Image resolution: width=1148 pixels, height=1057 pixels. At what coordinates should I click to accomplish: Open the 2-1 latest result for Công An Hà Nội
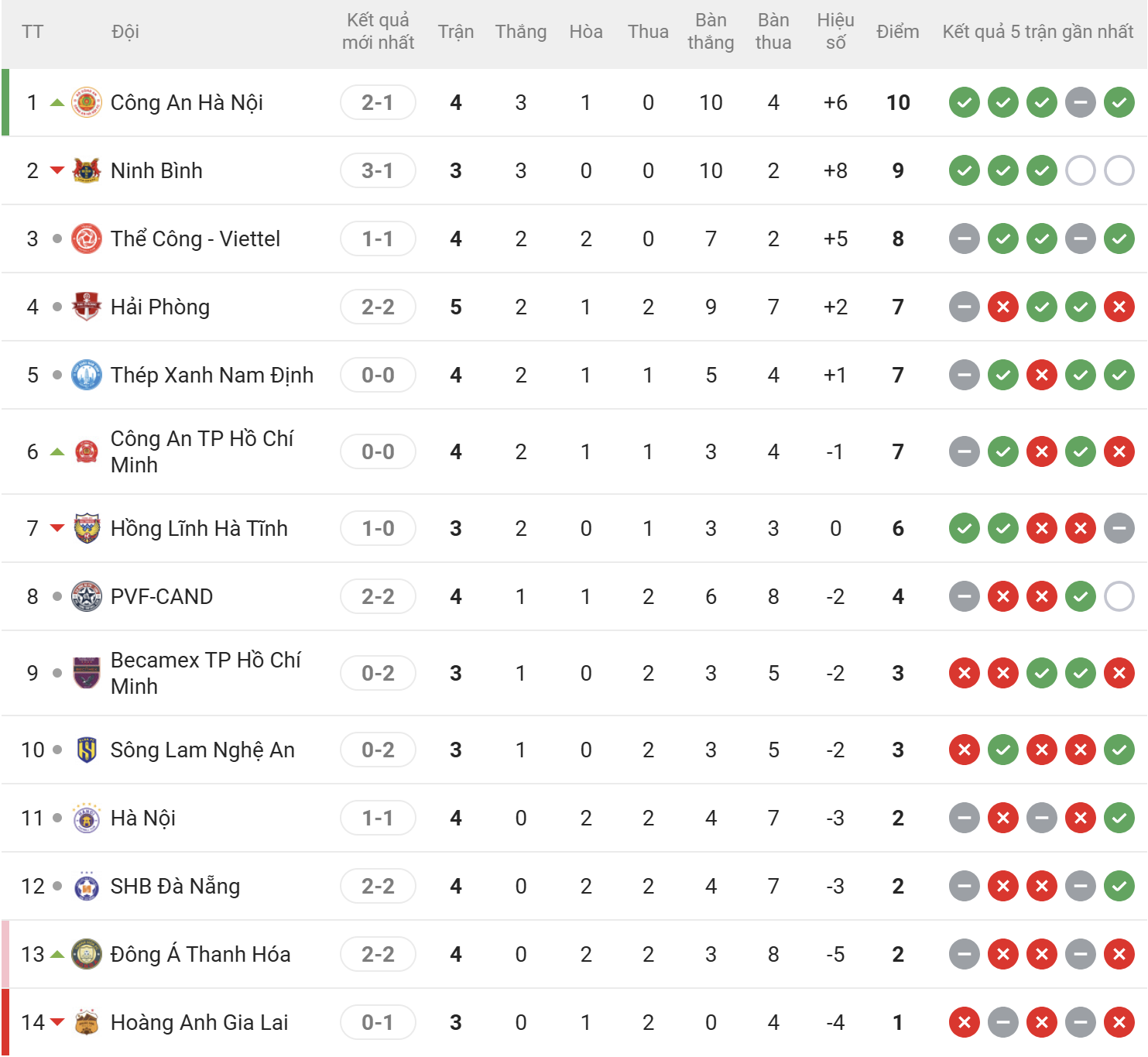click(x=378, y=102)
